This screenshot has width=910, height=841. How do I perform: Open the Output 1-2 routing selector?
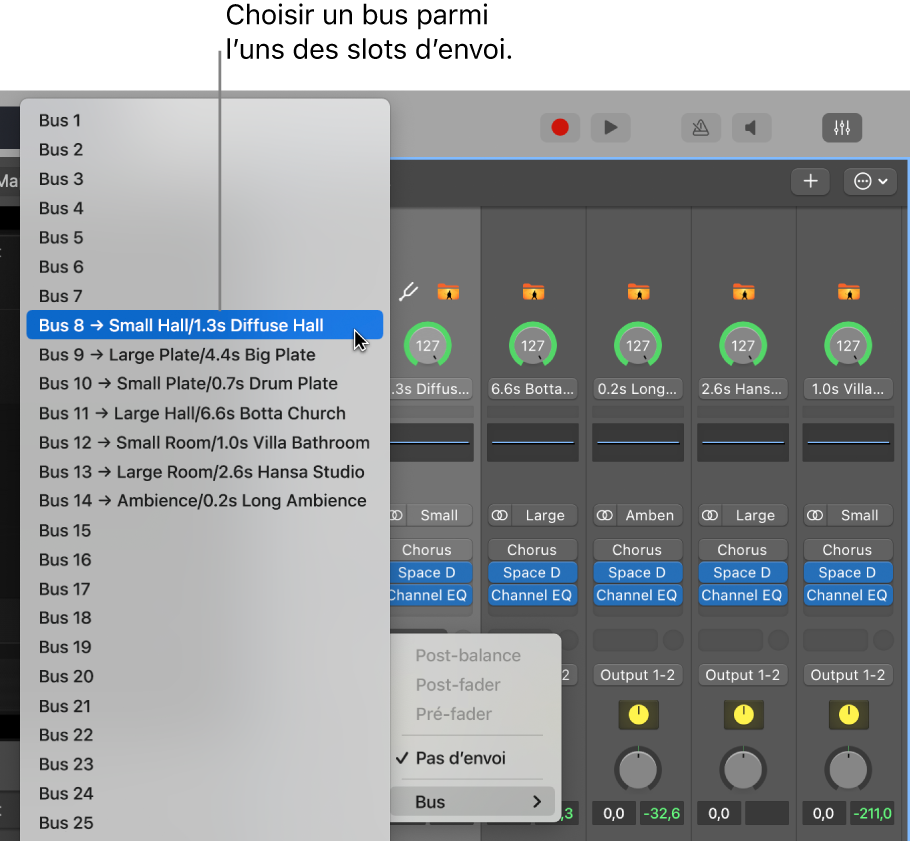637,675
